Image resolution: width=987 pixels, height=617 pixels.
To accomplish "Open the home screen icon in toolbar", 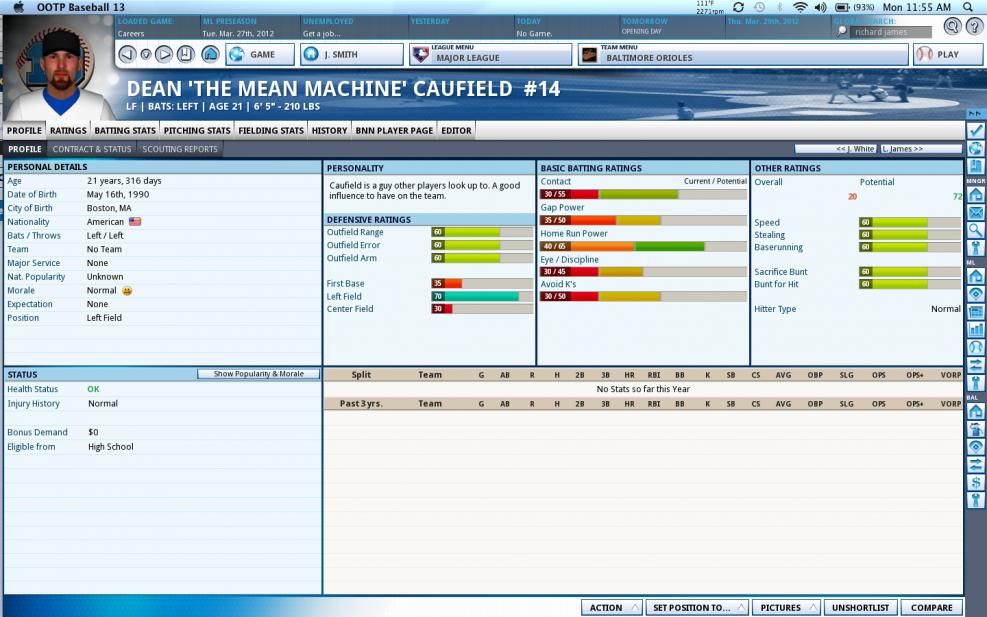I will [210, 54].
